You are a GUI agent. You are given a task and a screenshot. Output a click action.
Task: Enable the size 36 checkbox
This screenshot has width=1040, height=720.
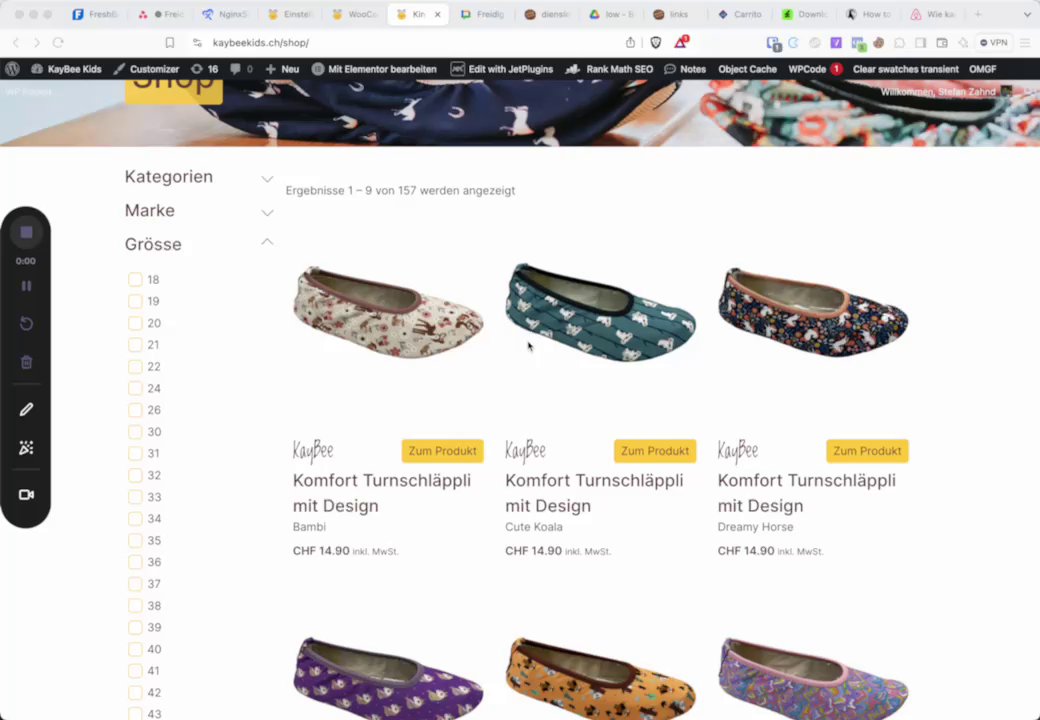pyautogui.click(x=135, y=562)
